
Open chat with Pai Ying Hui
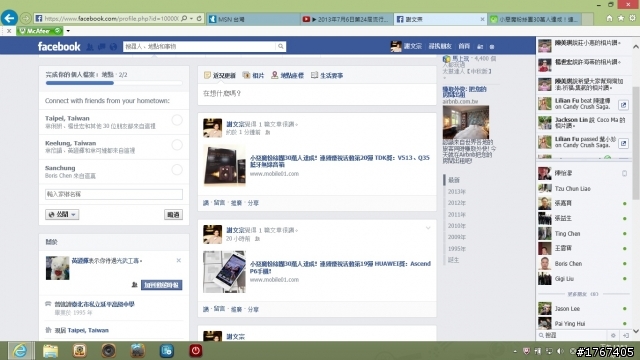[584, 323]
